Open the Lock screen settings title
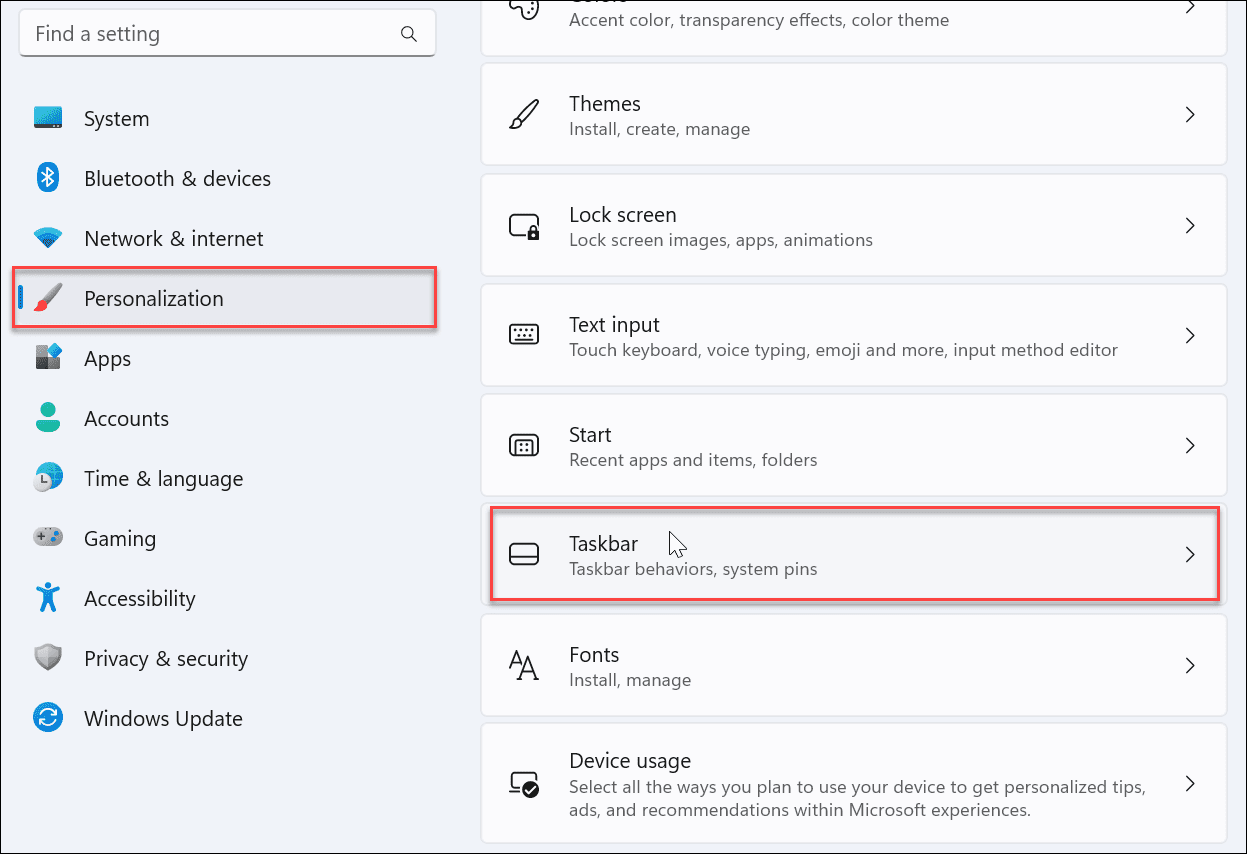This screenshot has width=1247, height=854. pyautogui.click(x=623, y=215)
